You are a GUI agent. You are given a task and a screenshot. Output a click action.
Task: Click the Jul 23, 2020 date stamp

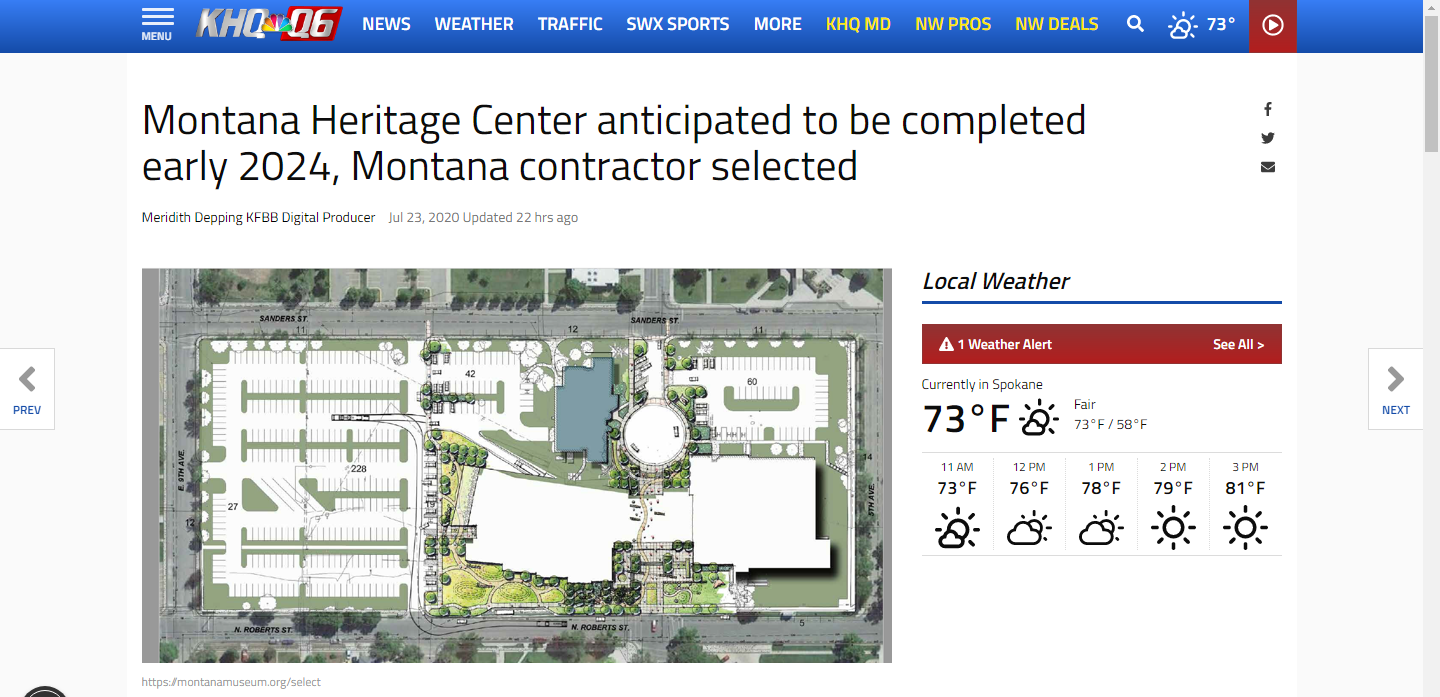pos(424,217)
